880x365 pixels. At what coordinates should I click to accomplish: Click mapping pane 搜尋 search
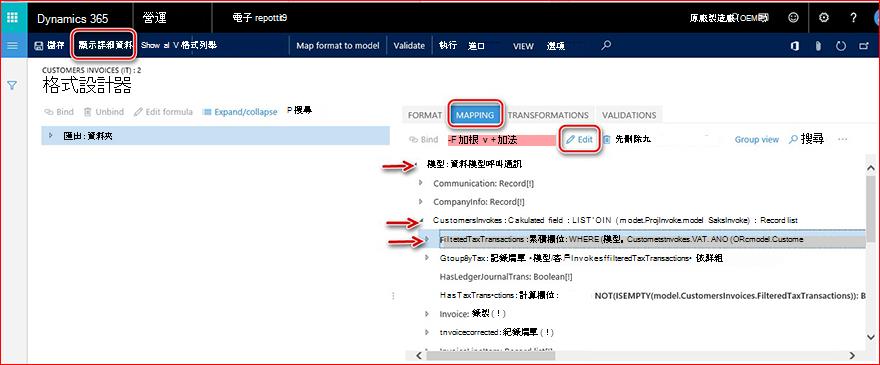tap(806, 139)
